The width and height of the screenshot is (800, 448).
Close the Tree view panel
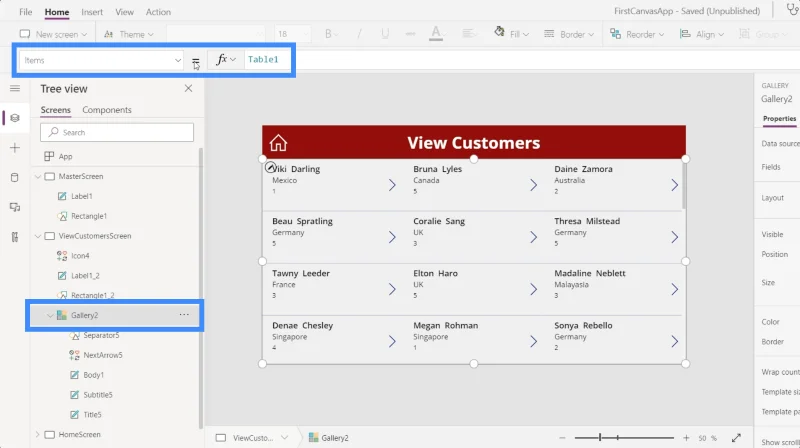[188, 88]
